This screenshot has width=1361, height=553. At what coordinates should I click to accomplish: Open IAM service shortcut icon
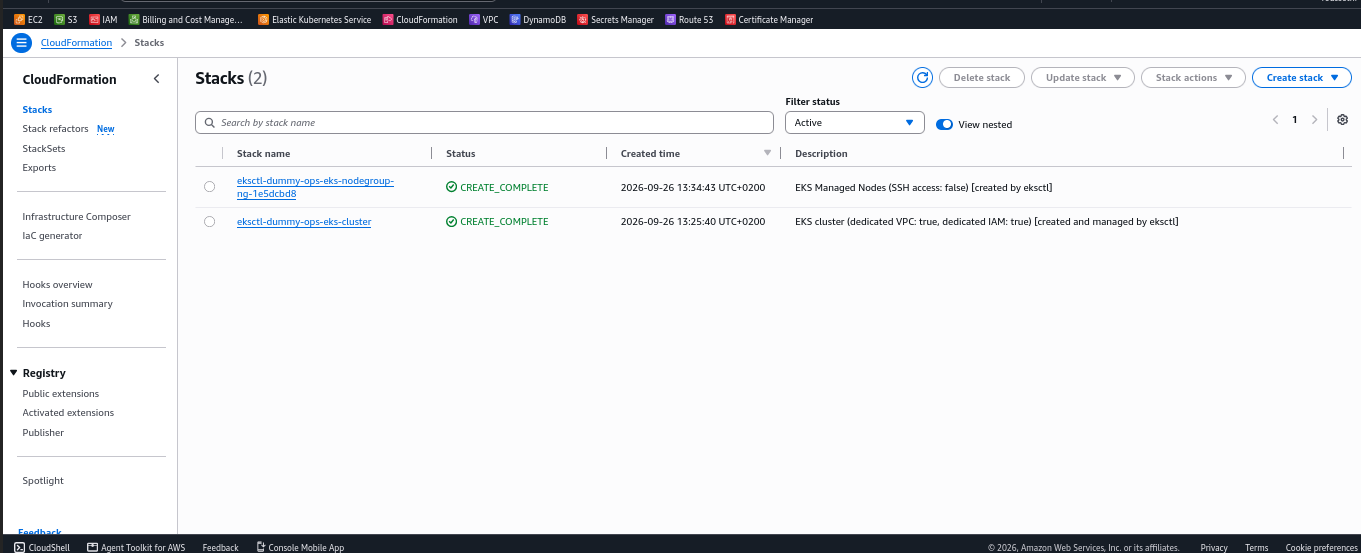[x=94, y=19]
